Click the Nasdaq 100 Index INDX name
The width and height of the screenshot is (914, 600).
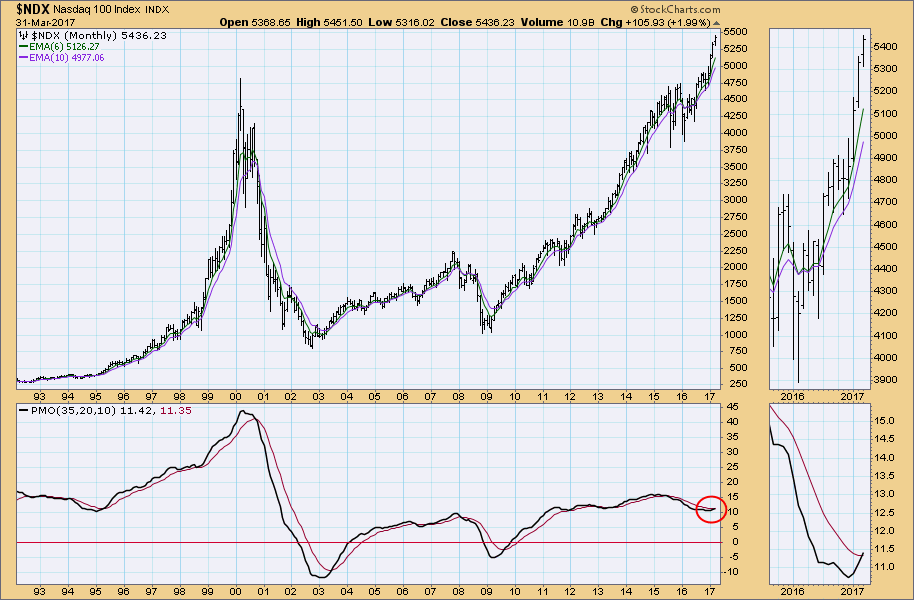(x=111, y=9)
